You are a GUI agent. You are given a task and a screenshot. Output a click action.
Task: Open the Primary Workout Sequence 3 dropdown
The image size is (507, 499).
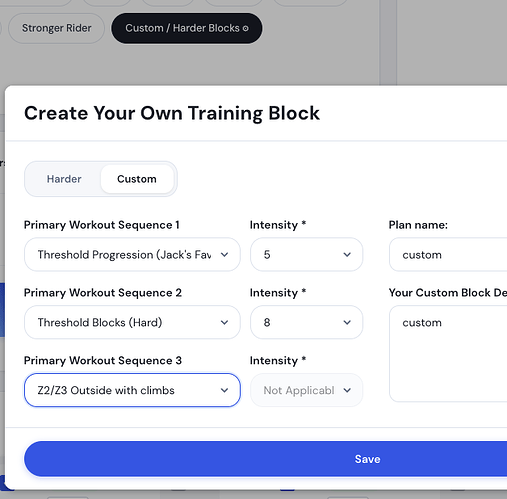[132, 390]
